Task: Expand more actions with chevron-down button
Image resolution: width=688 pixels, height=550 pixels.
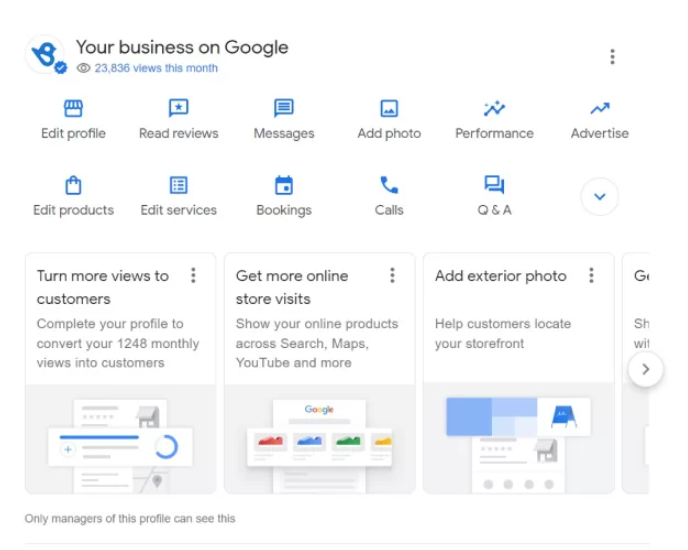Action: click(x=600, y=196)
